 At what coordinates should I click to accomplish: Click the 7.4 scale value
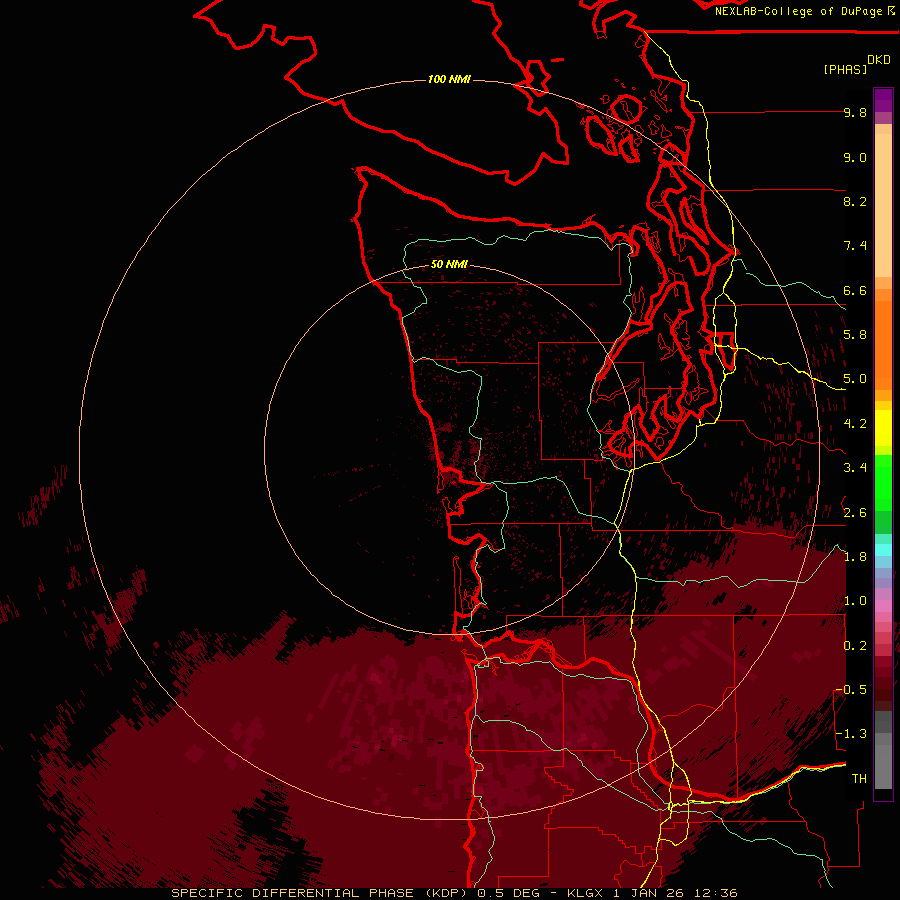point(855,246)
